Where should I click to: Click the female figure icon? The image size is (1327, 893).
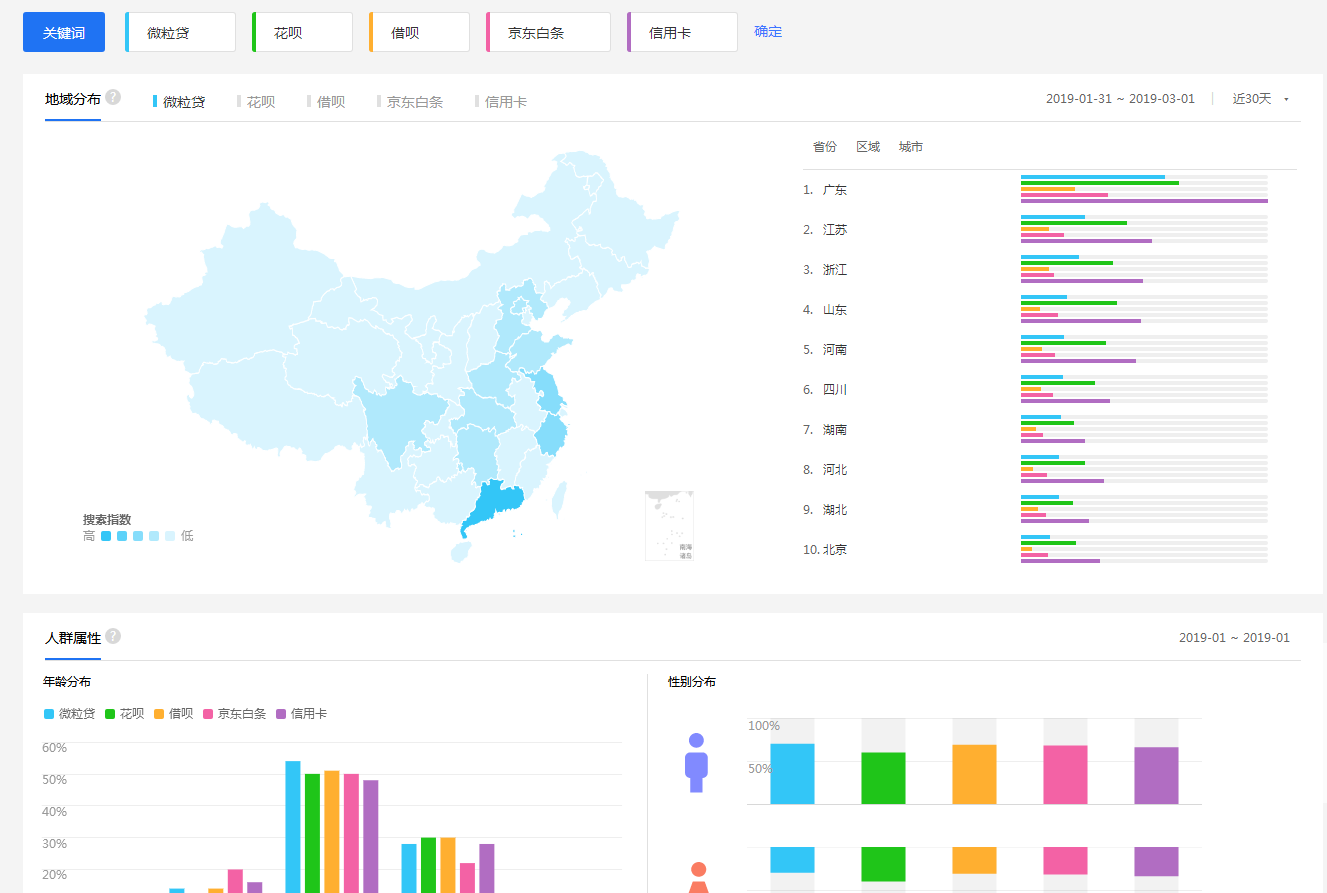click(x=698, y=877)
